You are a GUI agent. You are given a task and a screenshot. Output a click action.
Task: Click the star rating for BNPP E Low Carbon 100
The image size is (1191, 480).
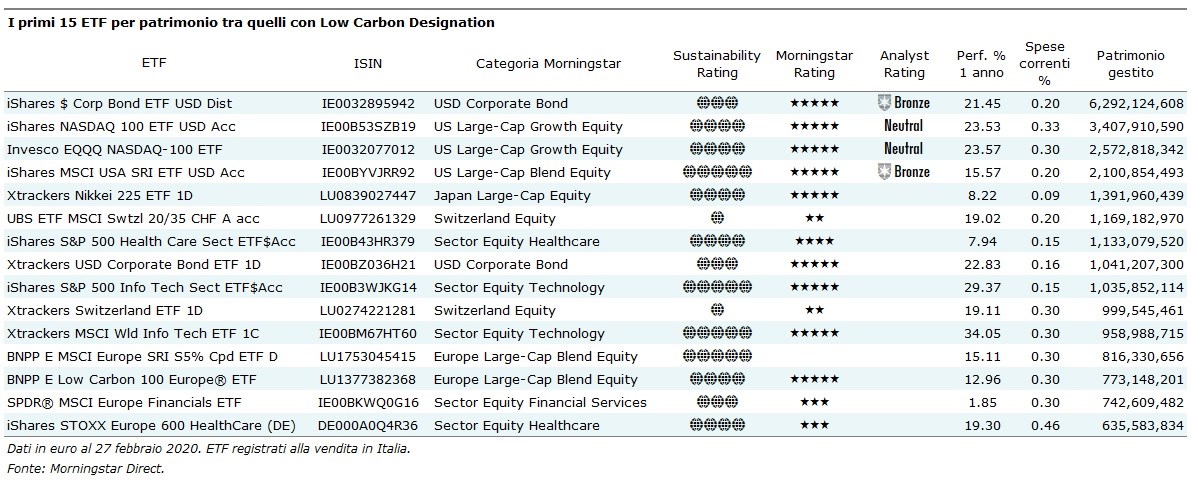click(814, 379)
